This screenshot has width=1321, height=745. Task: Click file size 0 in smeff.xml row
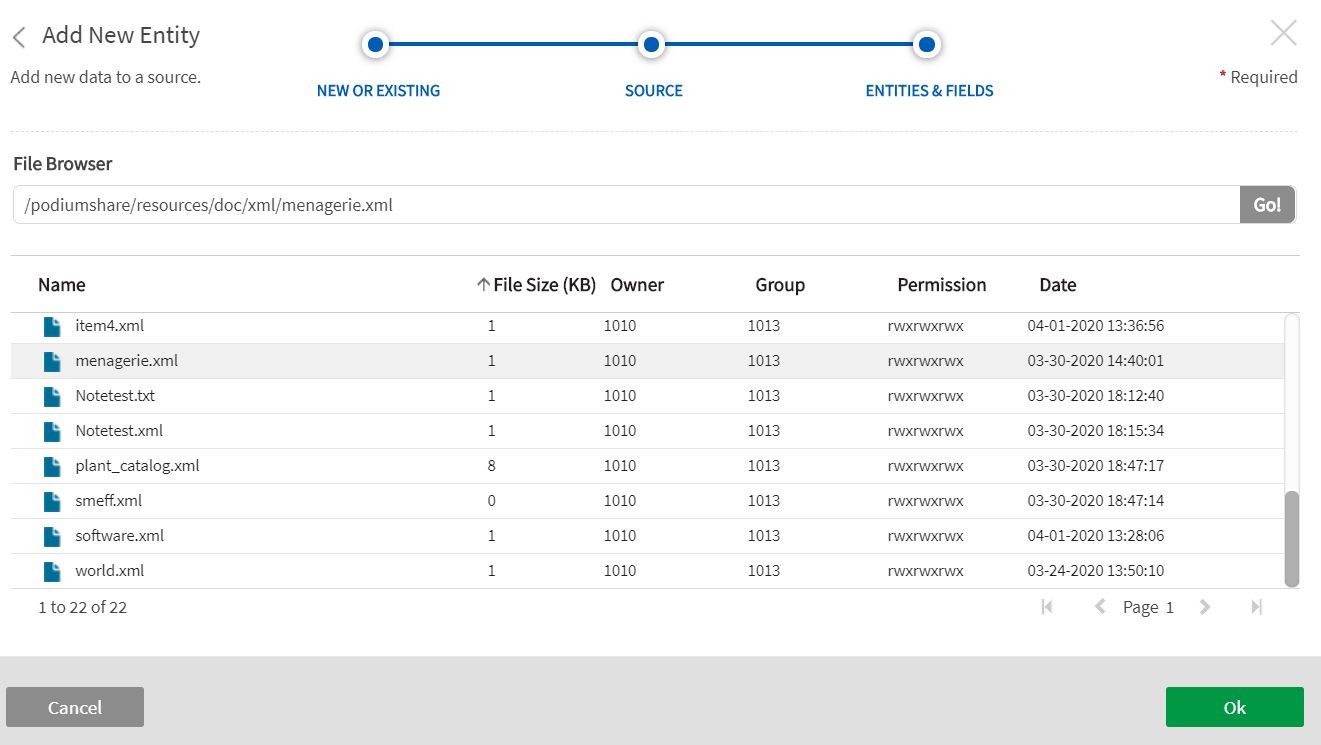[x=492, y=501]
